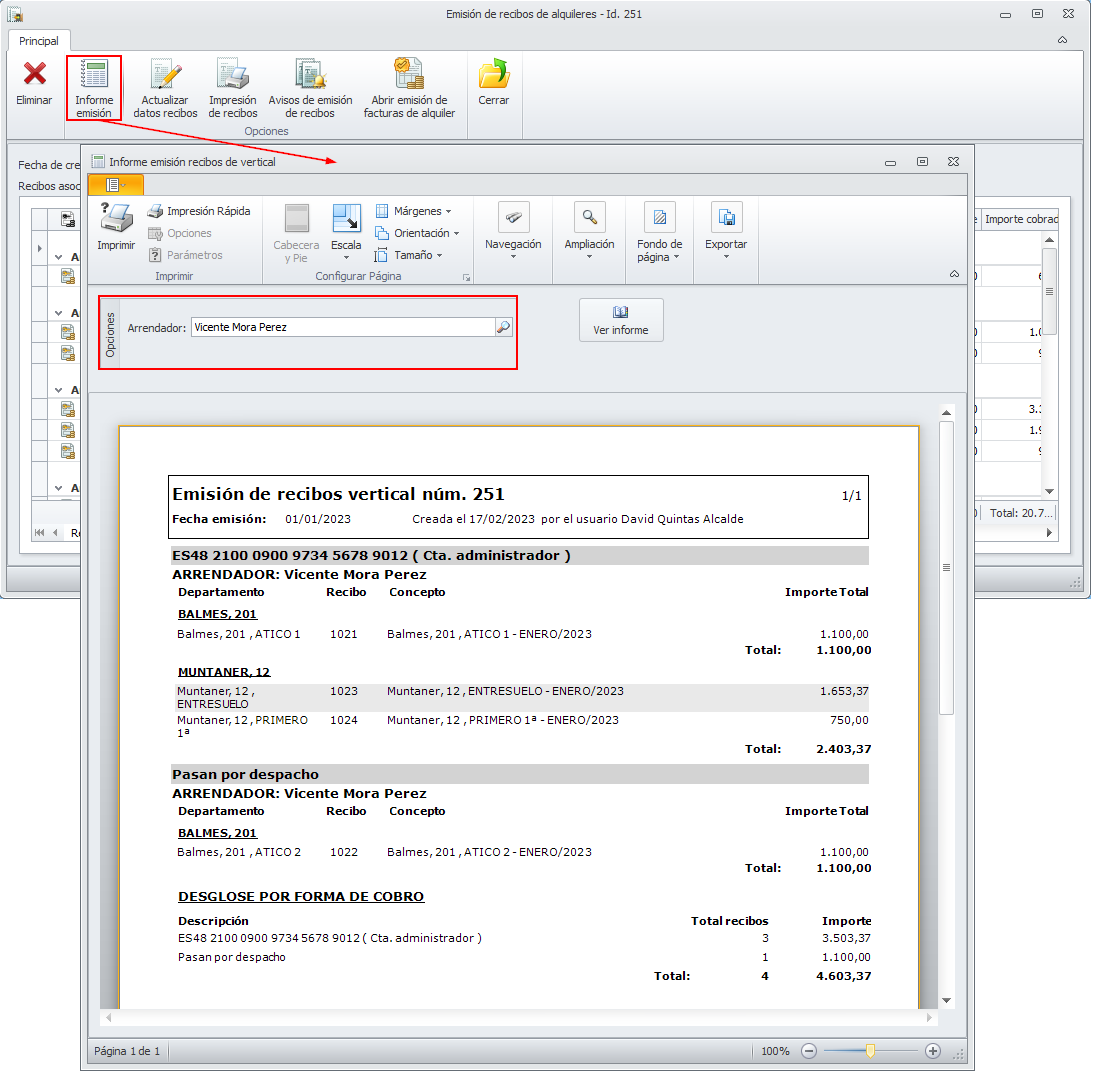Viewport: 1093px width, 1073px height.
Task: Click the preview horizontal scroll-right arrow
Action: pos(929,1018)
